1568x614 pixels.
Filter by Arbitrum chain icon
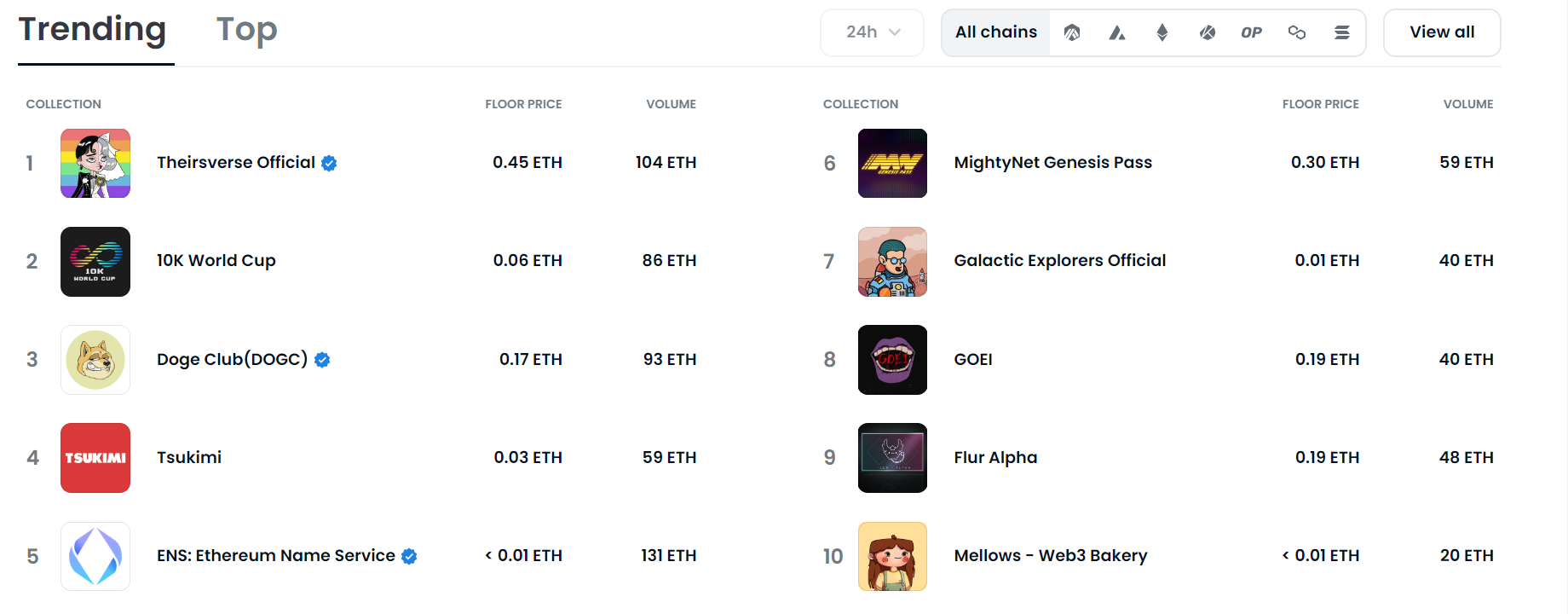tap(1072, 32)
